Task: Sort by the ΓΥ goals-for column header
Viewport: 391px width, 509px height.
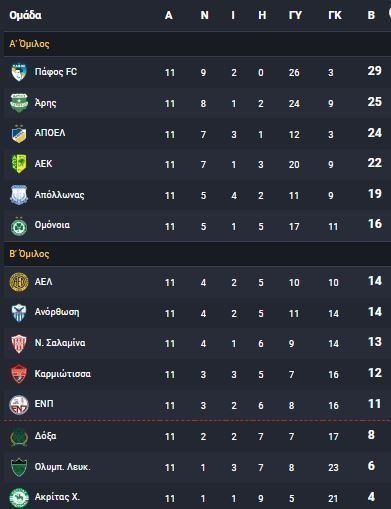Action: [295, 15]
